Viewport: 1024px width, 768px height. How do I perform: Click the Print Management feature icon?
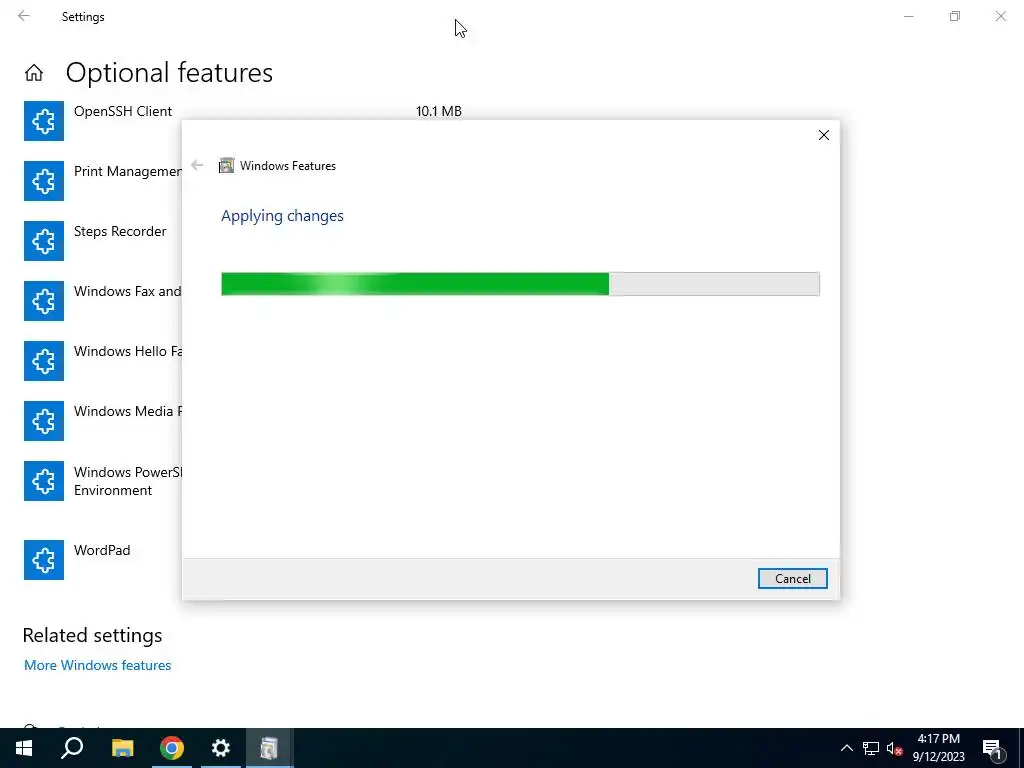coord(44,181)
